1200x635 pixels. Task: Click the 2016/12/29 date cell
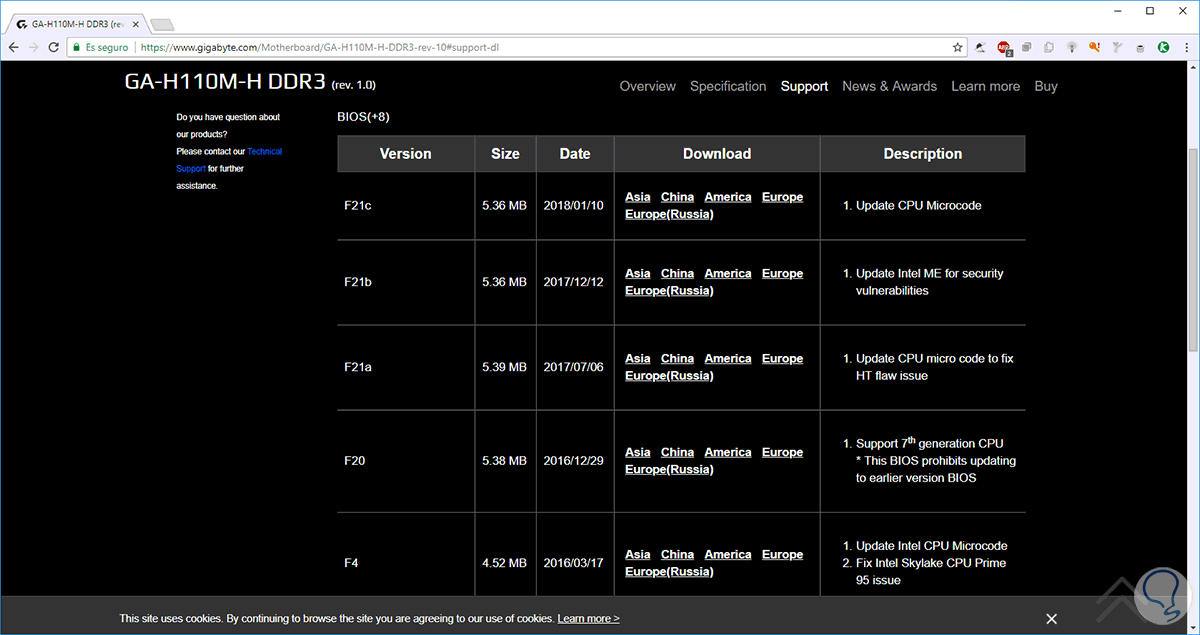coord(575,461)
